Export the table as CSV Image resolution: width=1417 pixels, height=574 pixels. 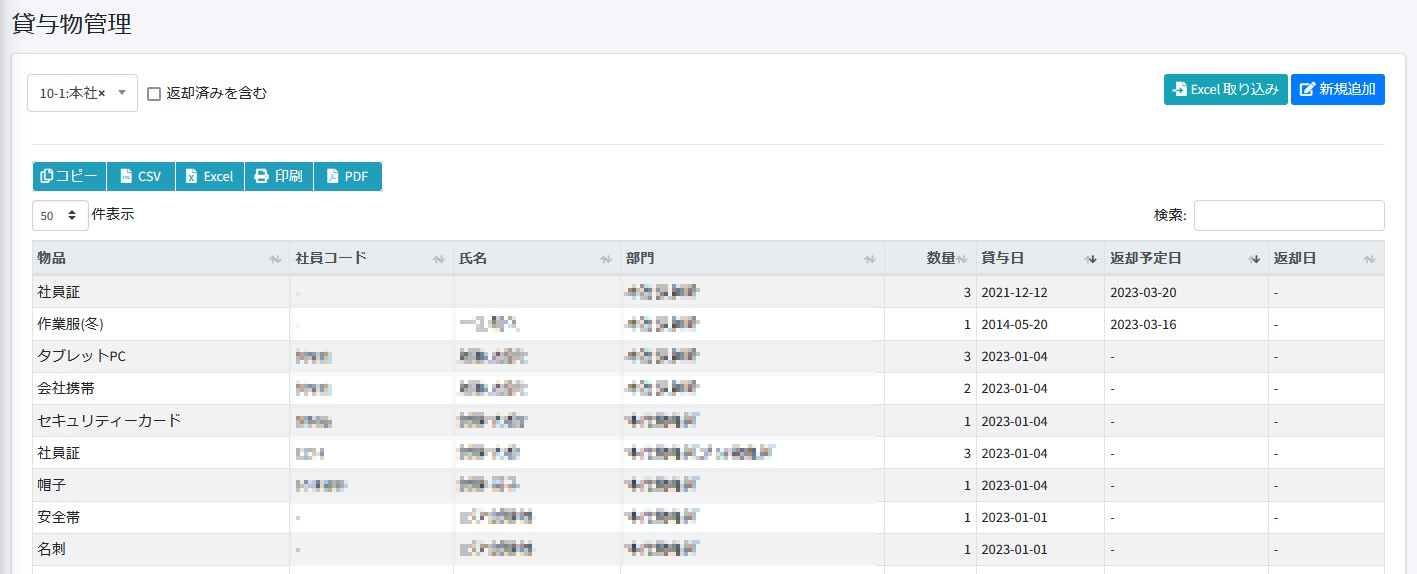pyautogui.click(x=140, y=176)
